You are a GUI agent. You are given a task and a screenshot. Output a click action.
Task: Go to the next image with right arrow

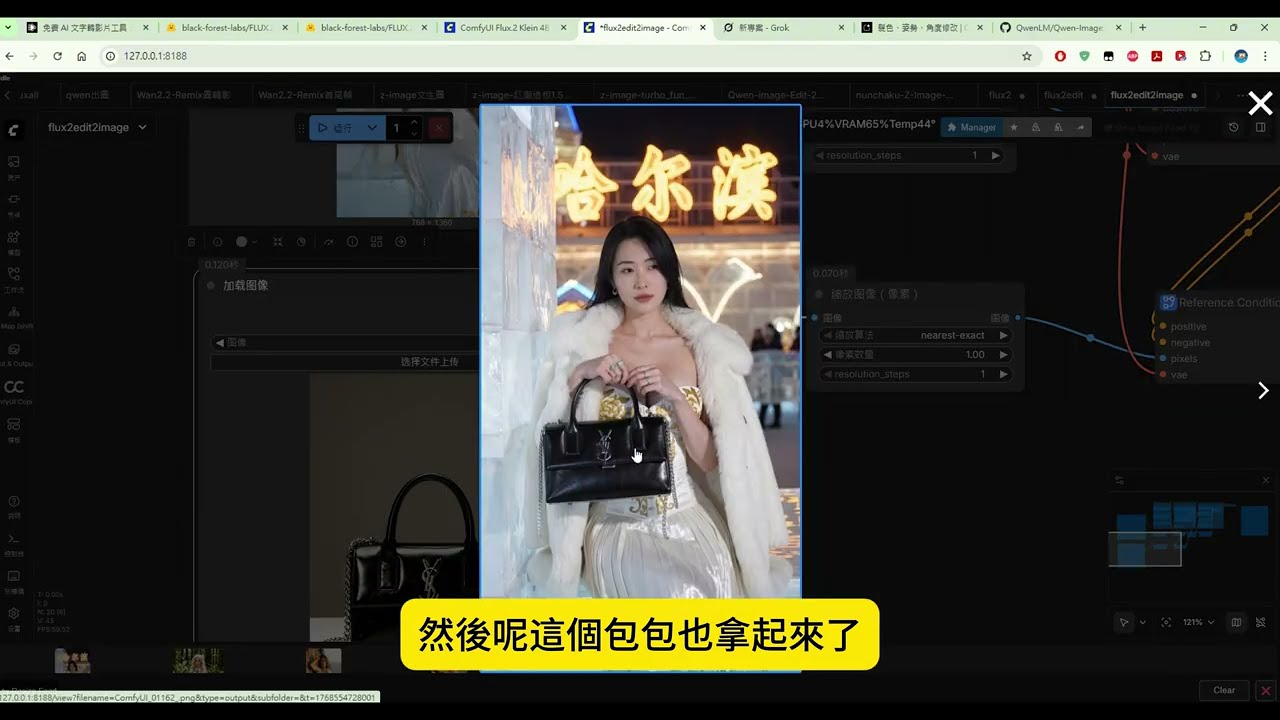tap(1263, 391)
